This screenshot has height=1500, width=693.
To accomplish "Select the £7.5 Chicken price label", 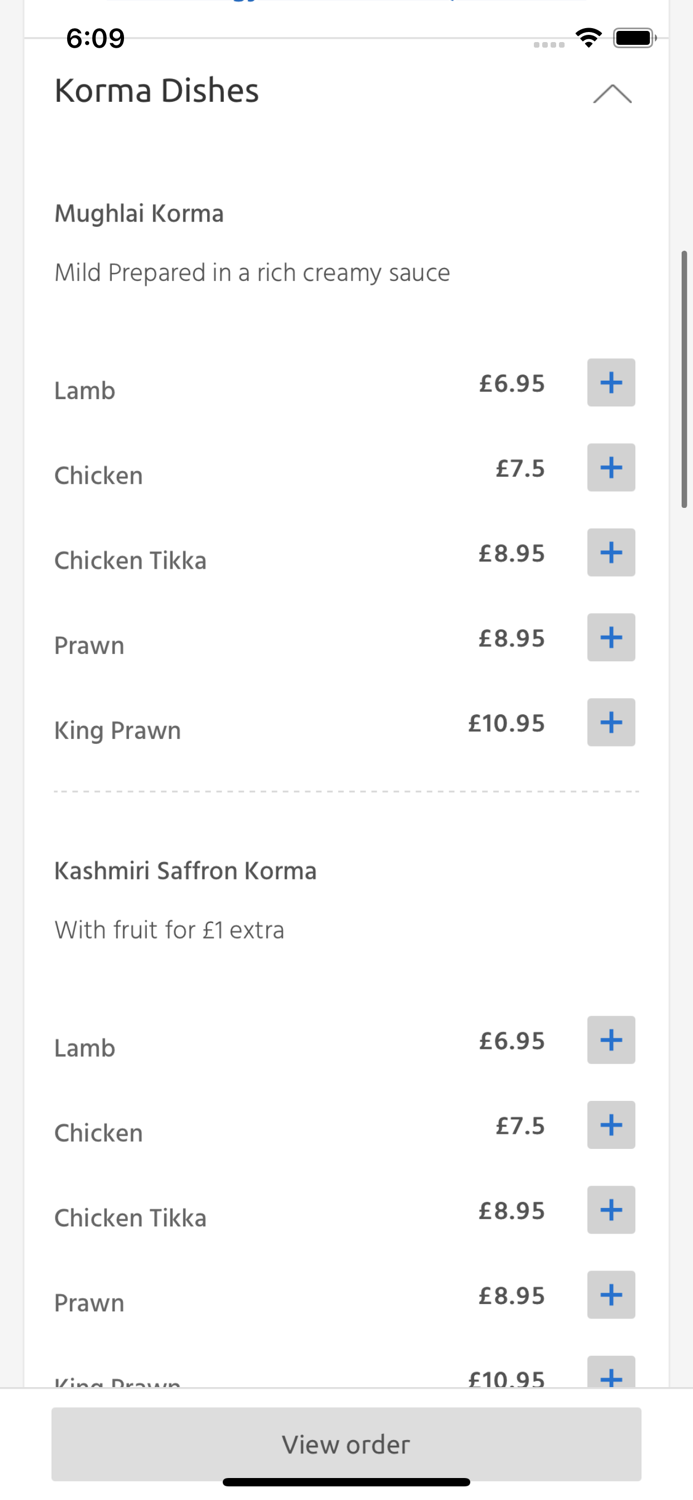I will (520, 467).
